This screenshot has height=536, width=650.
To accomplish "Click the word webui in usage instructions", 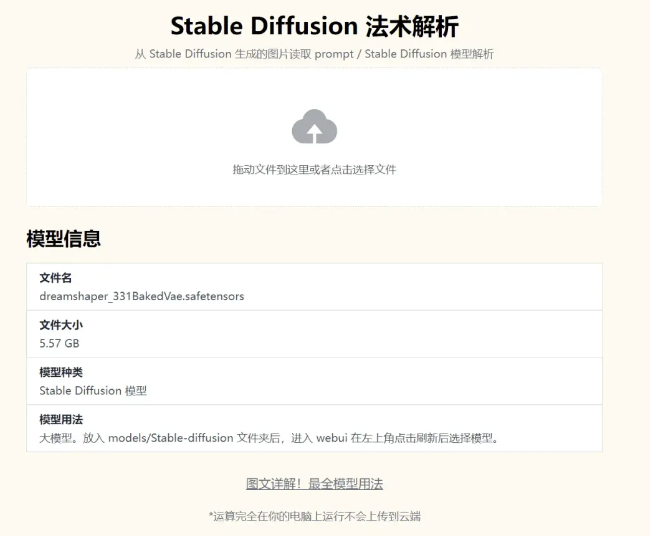I will [332, 438].
